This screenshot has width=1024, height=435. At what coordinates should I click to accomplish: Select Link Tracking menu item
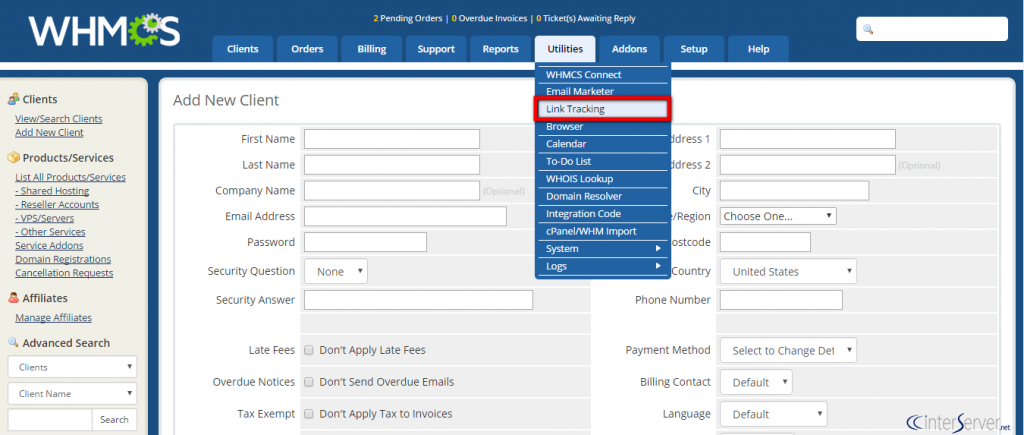tap(603, 109)
